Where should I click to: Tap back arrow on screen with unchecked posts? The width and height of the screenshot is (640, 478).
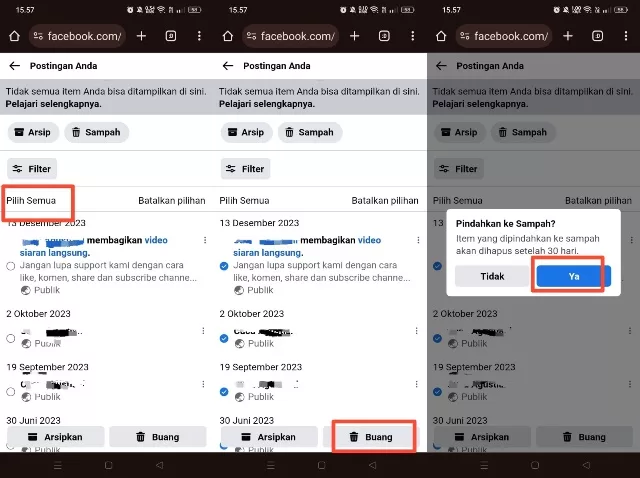point(15,66)
